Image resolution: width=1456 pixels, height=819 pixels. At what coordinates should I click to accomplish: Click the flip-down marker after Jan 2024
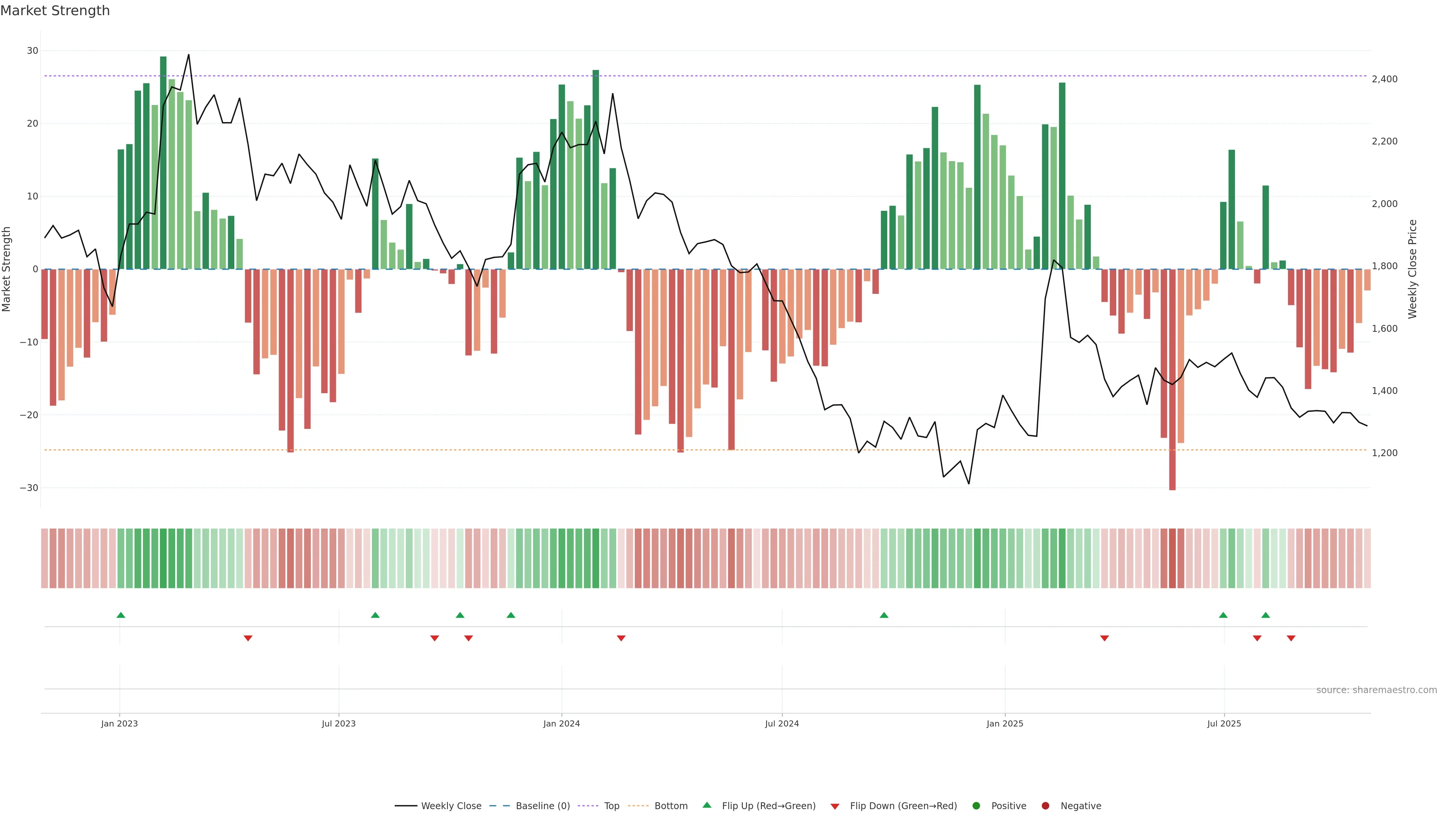pos(621,638)
